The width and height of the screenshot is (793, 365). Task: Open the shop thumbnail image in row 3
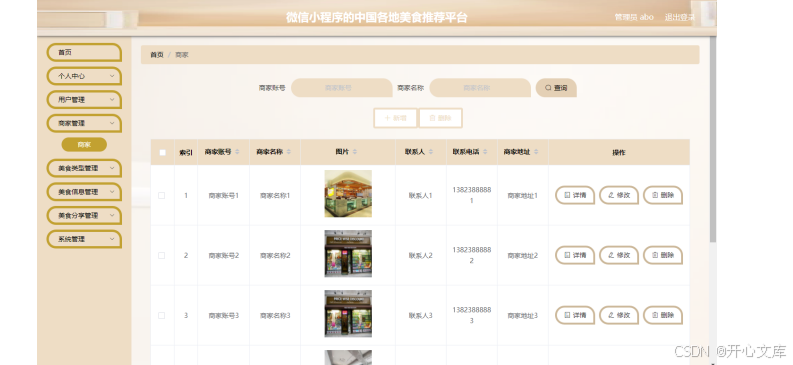point(348,314)
